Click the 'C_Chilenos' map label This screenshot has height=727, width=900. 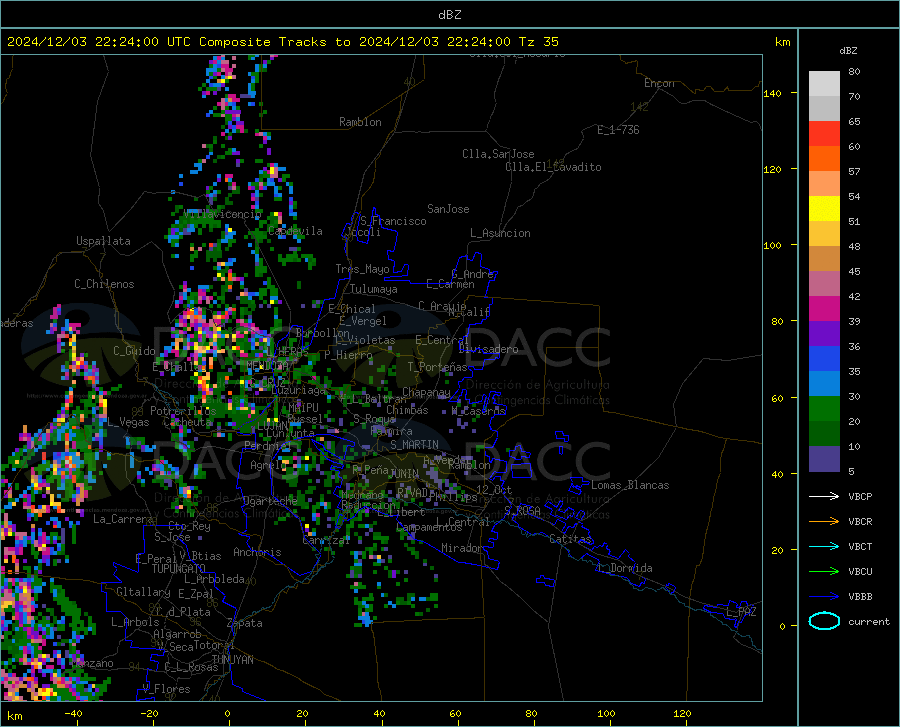pyautogui.click(x=104, y=284)
